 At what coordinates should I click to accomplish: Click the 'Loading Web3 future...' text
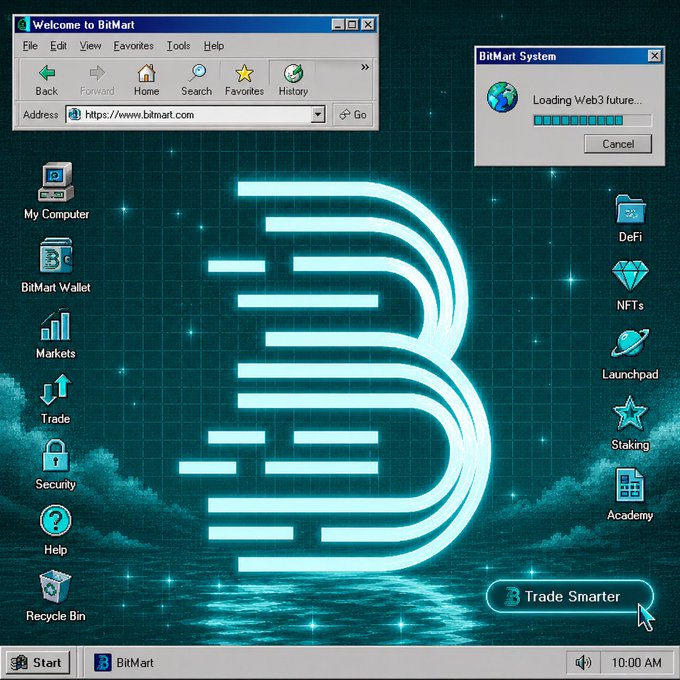point(587,100)
